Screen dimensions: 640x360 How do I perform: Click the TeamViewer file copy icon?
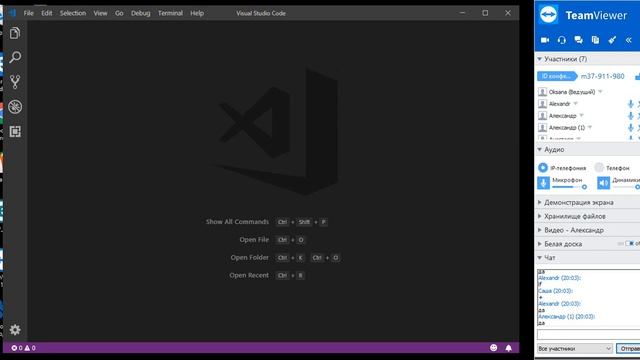pos(595,40)
